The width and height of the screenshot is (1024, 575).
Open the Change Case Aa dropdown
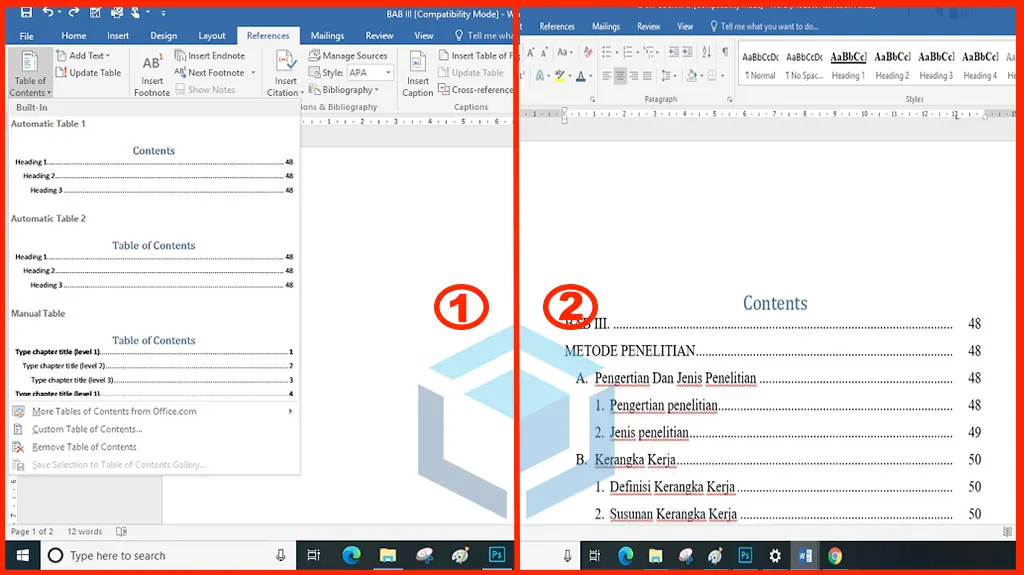[x=565, y=52]
